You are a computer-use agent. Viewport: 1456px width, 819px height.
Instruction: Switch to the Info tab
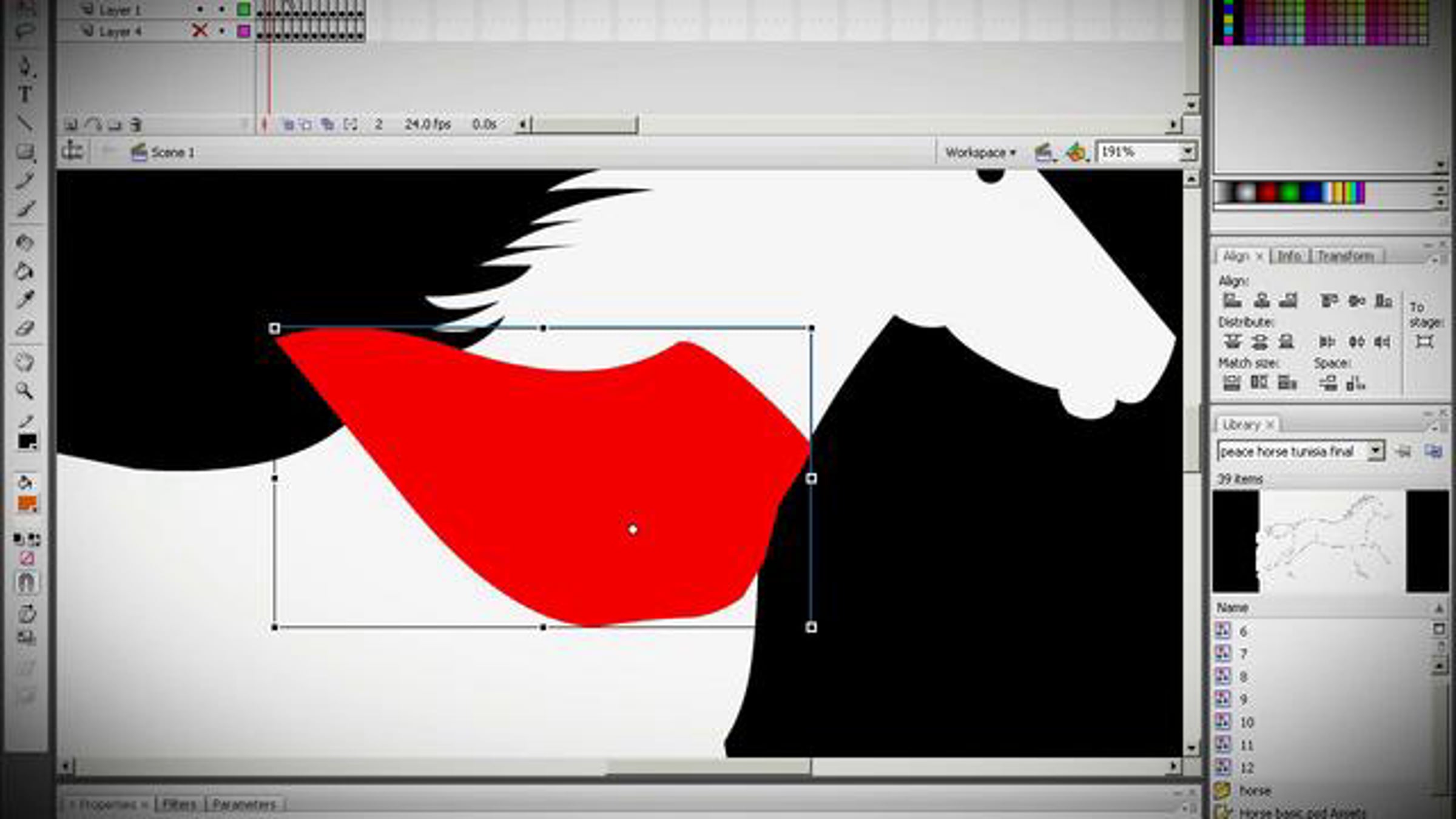pyautogui.click(x=1289, y=256)
